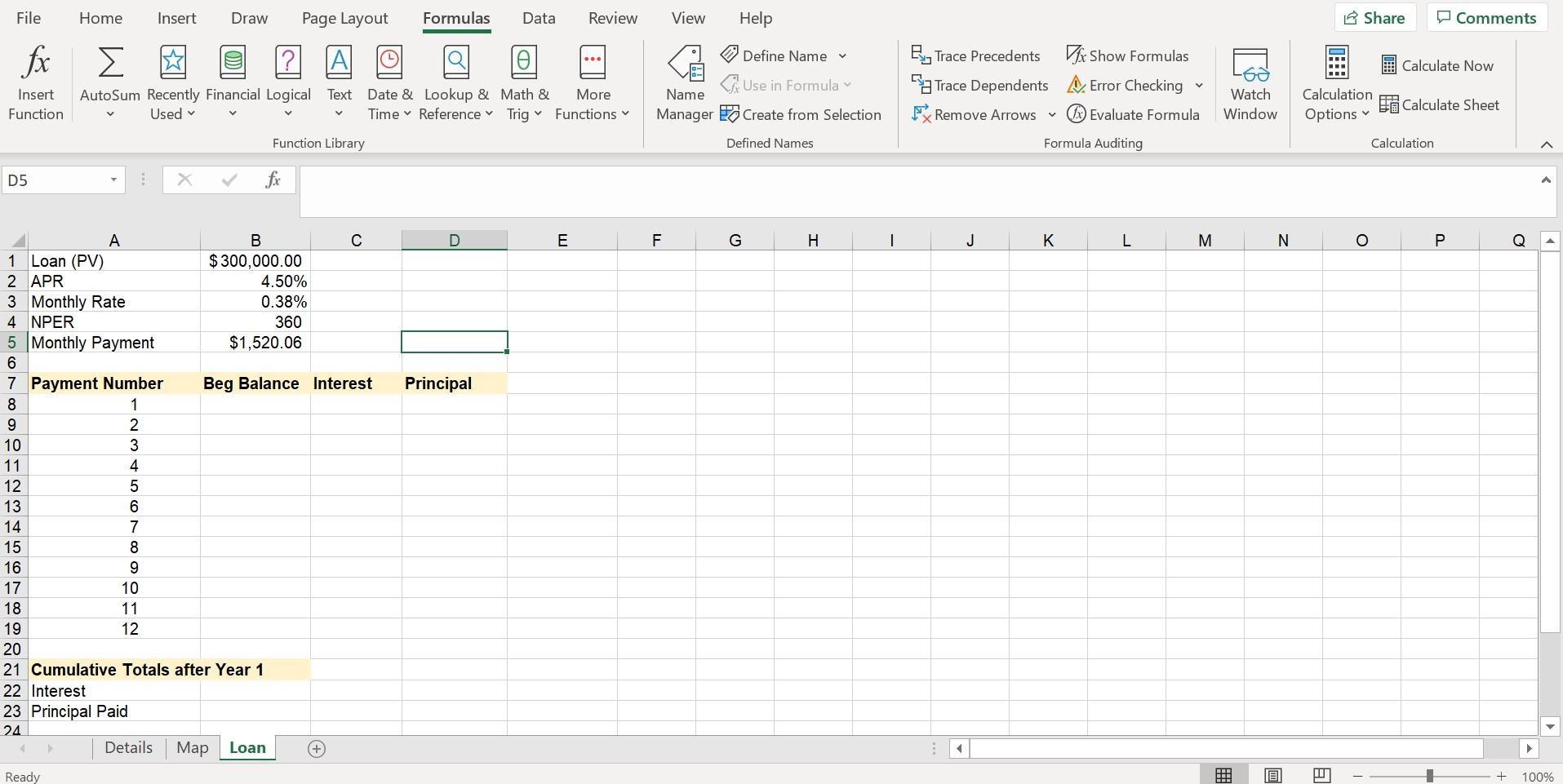Screen dimensions: 1563x784
Task: Open the More Functions menu
Action: (593, 83)
